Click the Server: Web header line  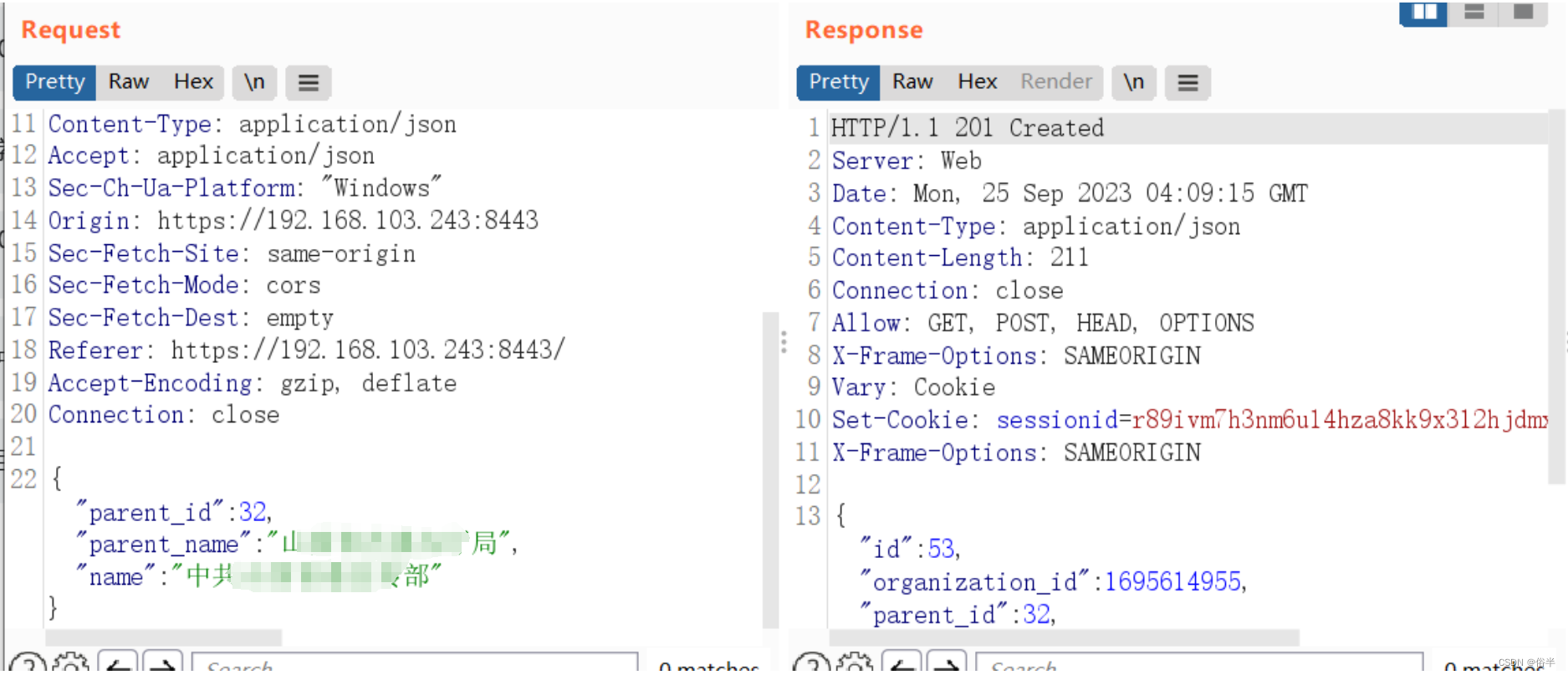click(907, 161)
